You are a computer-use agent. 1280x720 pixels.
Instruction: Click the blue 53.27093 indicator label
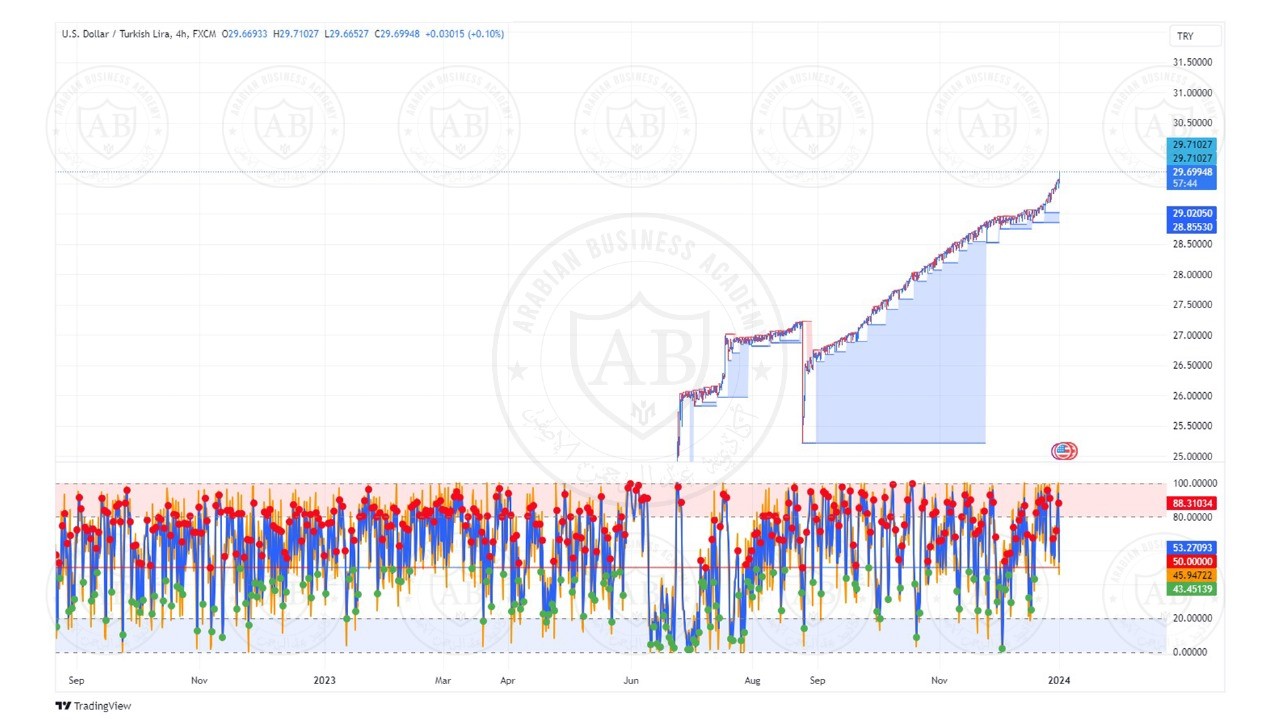point(1192,548)
